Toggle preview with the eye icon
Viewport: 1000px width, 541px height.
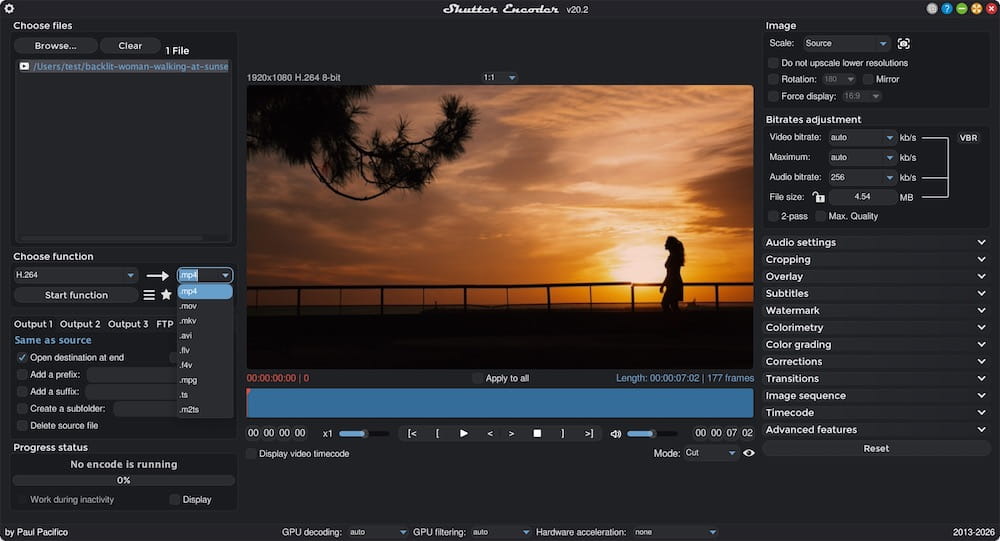(x=749, y=453)
